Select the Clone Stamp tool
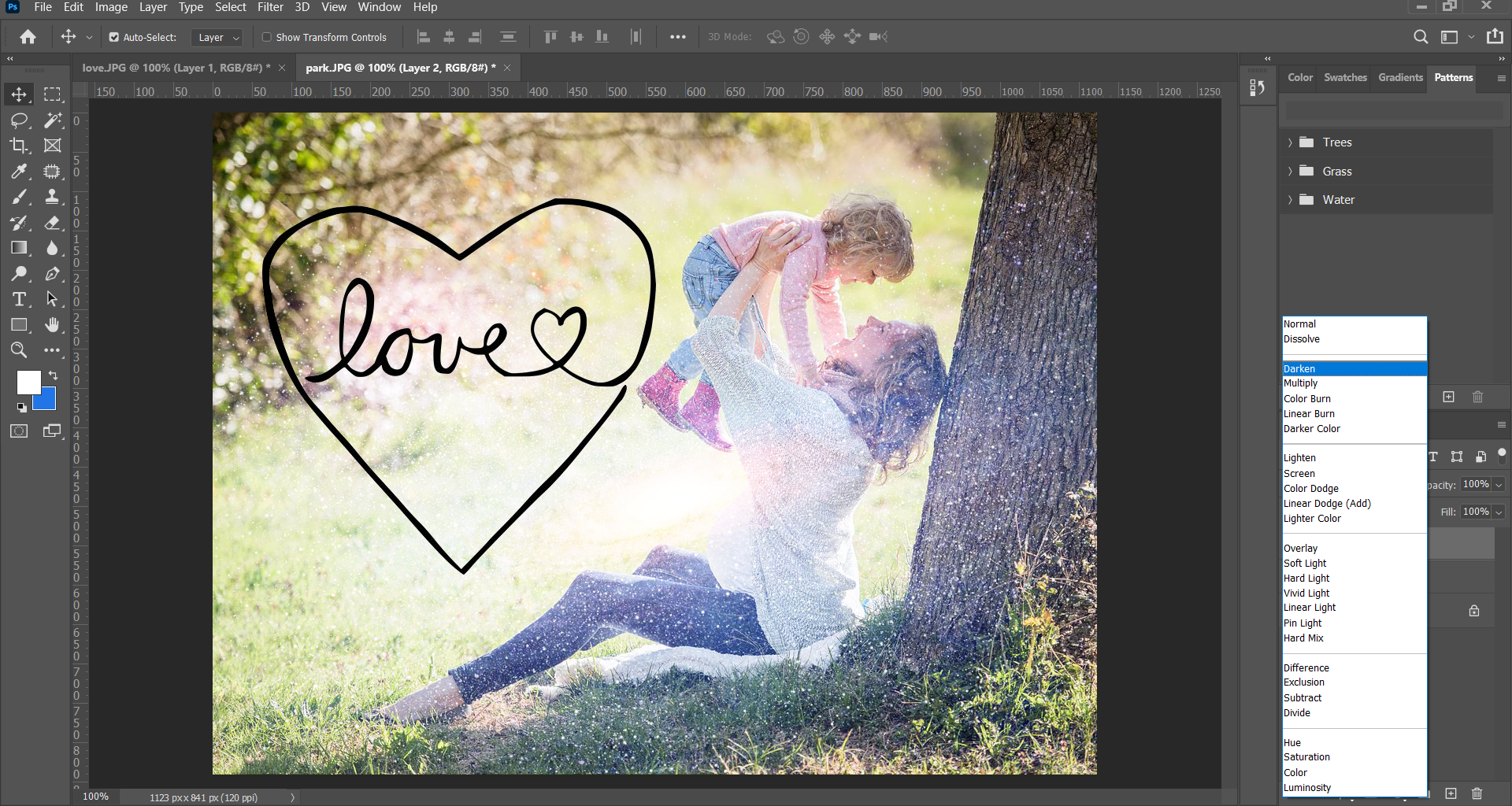Viewport: 1512px width, 806px height. [52, 197]
